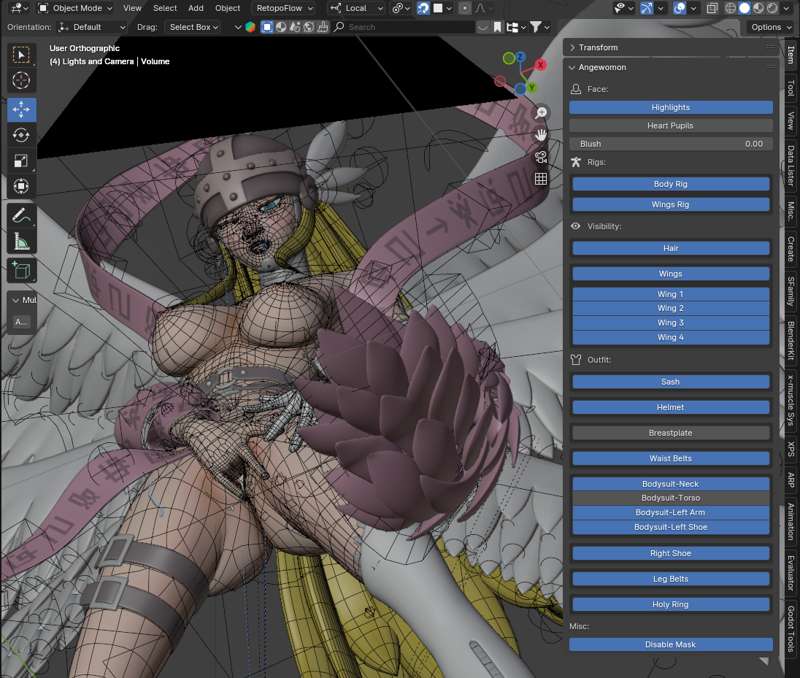Expand the Transform panel
The width and height of the screenshot is (800, 678).
[x=598, y=47]
